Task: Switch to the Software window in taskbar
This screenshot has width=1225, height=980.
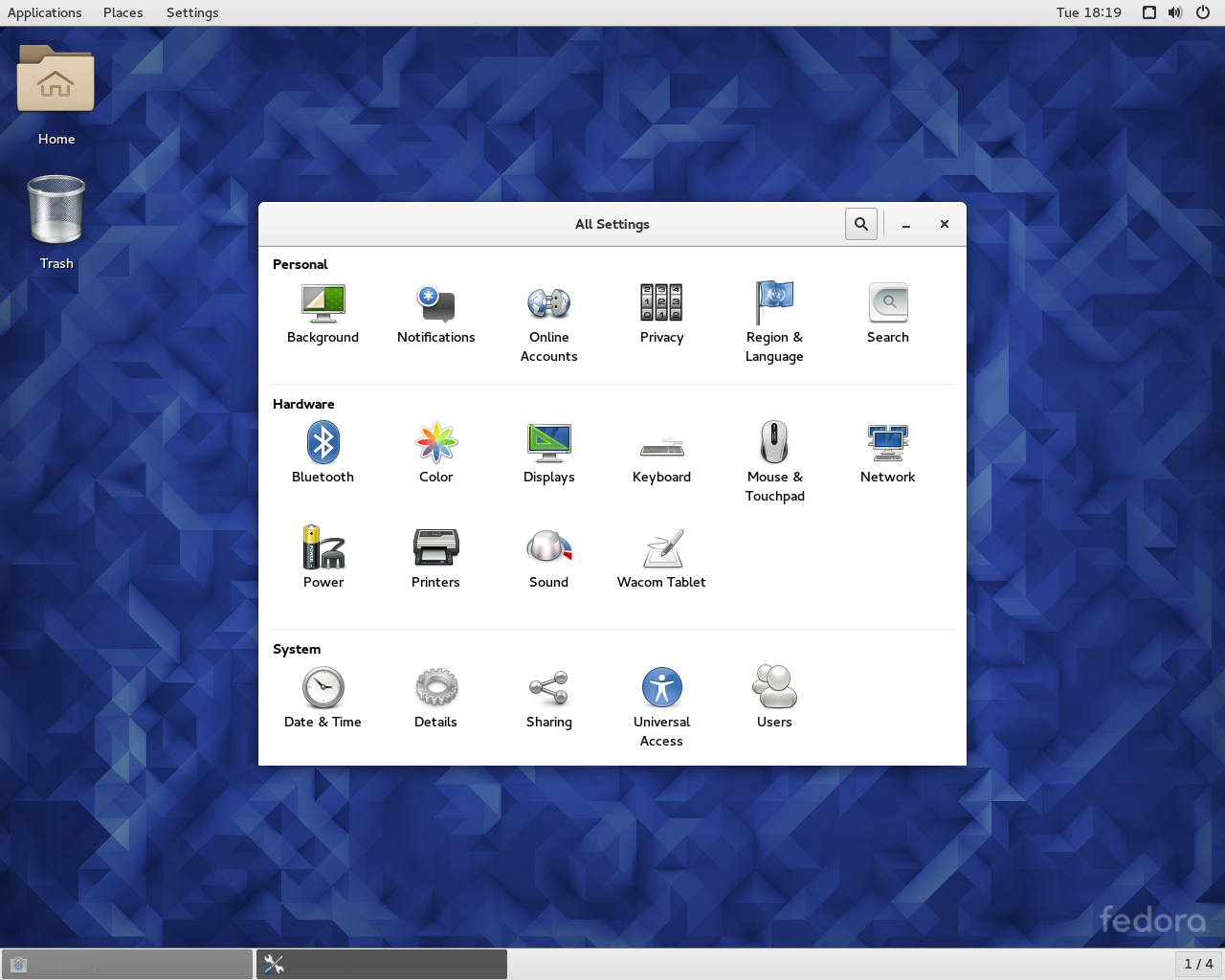Action: pyautogui.click(x=127, y=965)
